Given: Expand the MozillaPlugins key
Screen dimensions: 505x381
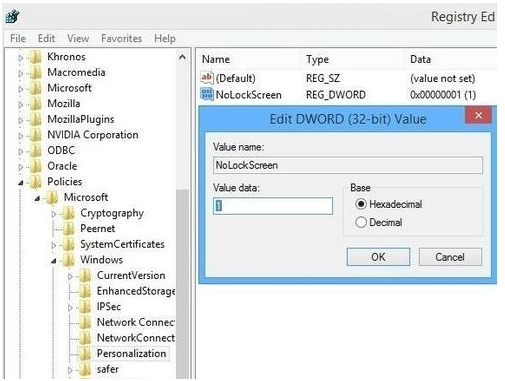Looking at the screenshot, I should coord(21,120).
